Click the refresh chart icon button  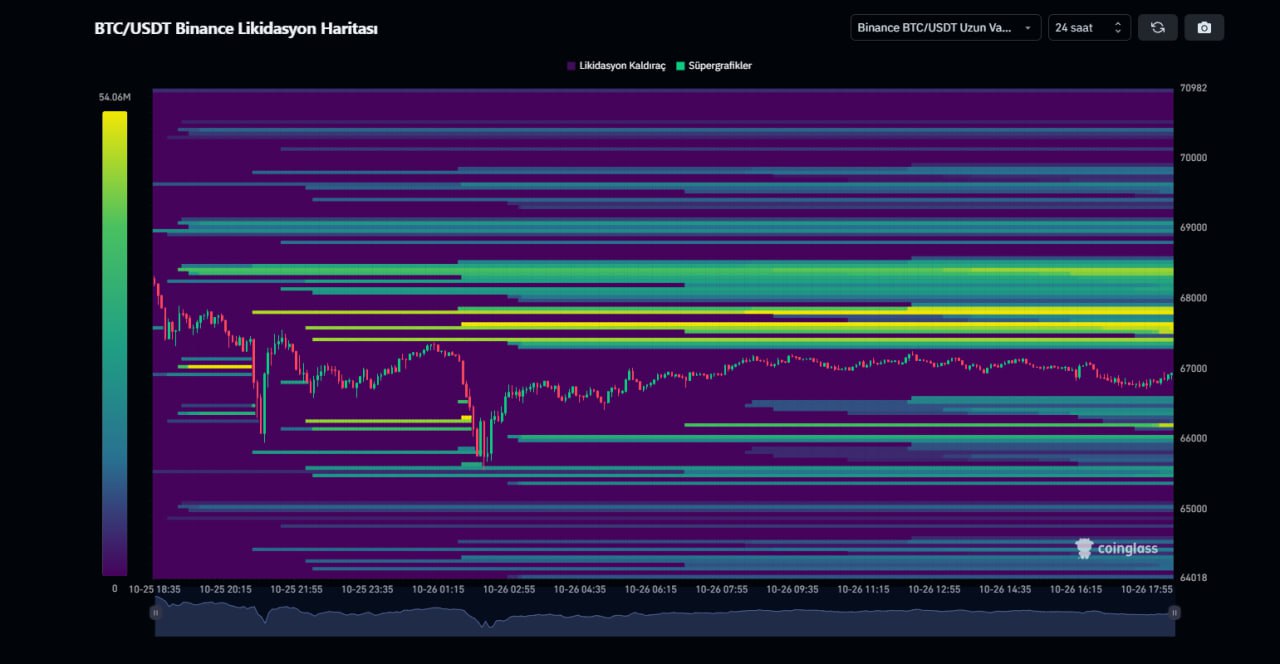(x=1158, y=28)
